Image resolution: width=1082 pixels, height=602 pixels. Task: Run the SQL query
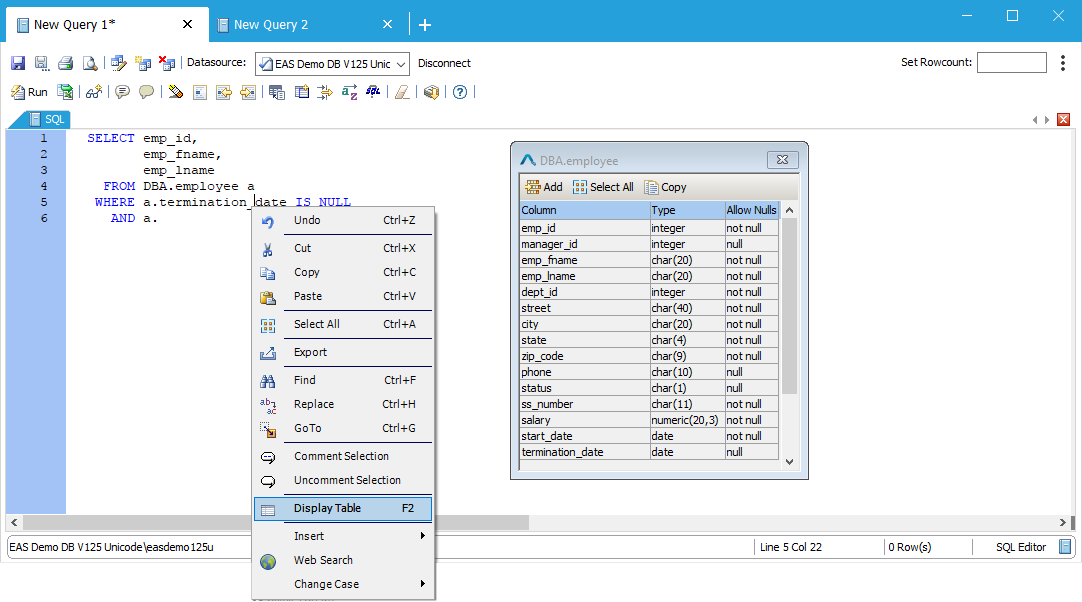29,92
